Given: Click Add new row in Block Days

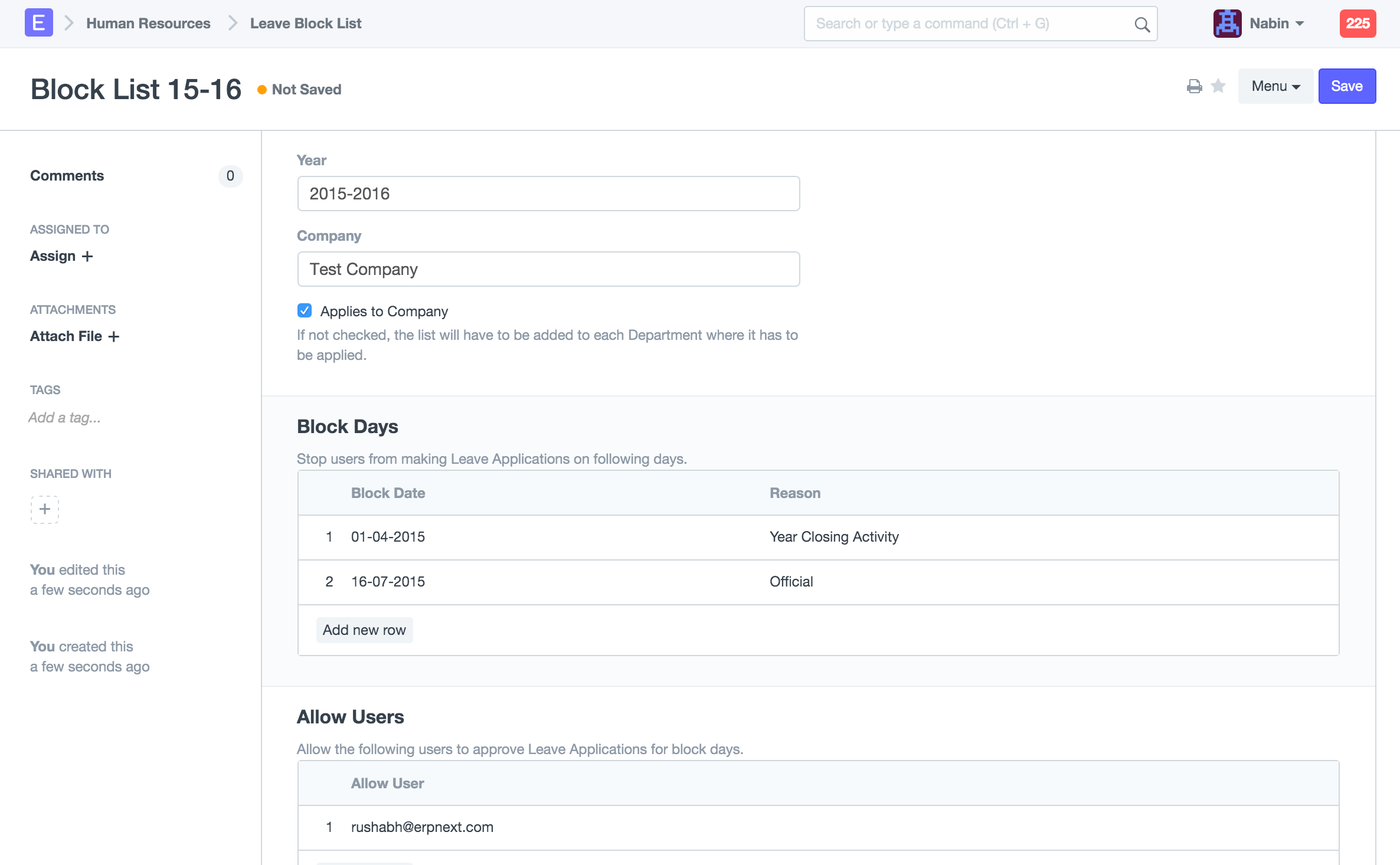Looking at the screenshot, I should [x=364, y=630].
